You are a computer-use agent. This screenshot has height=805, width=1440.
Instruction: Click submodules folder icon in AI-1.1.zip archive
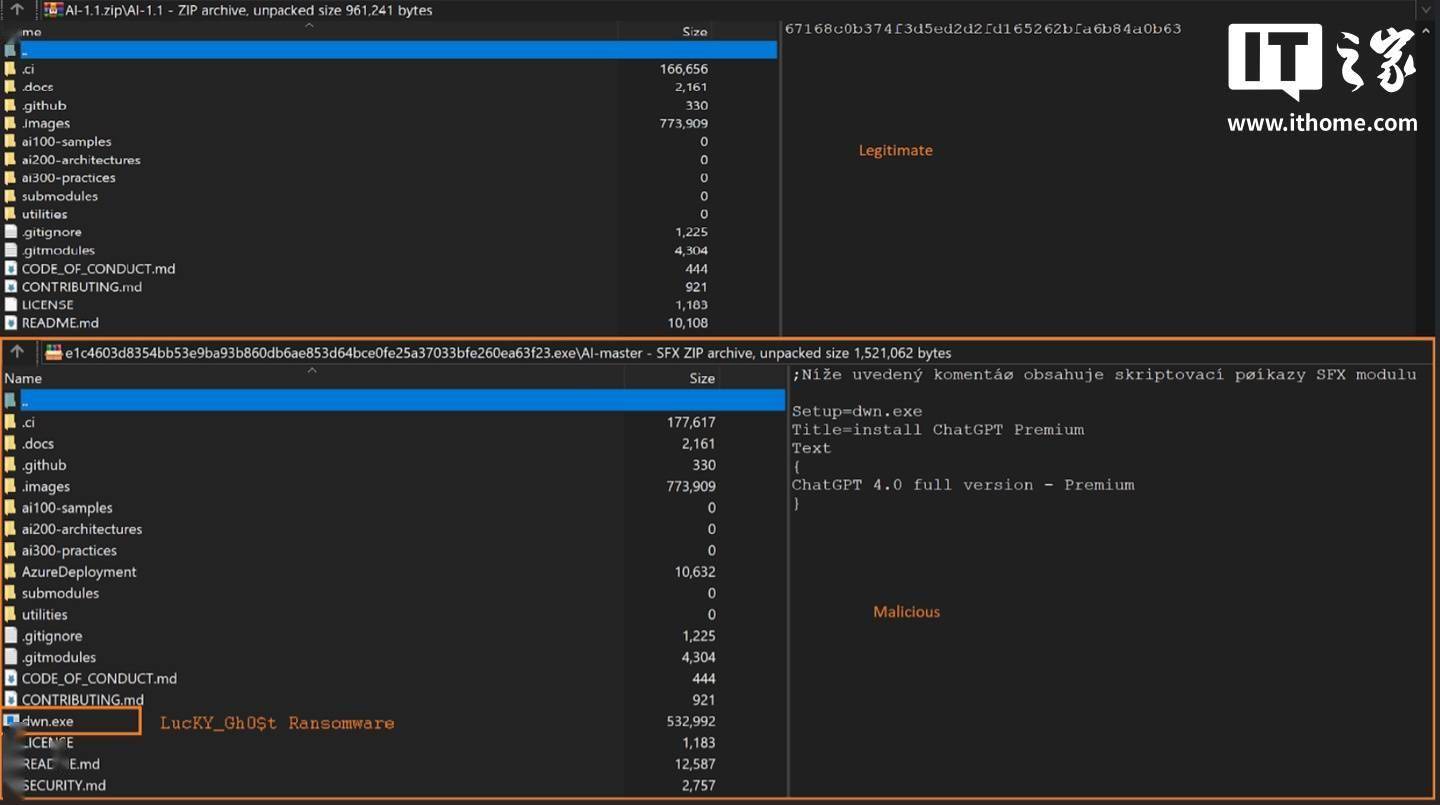coord(10,196)
